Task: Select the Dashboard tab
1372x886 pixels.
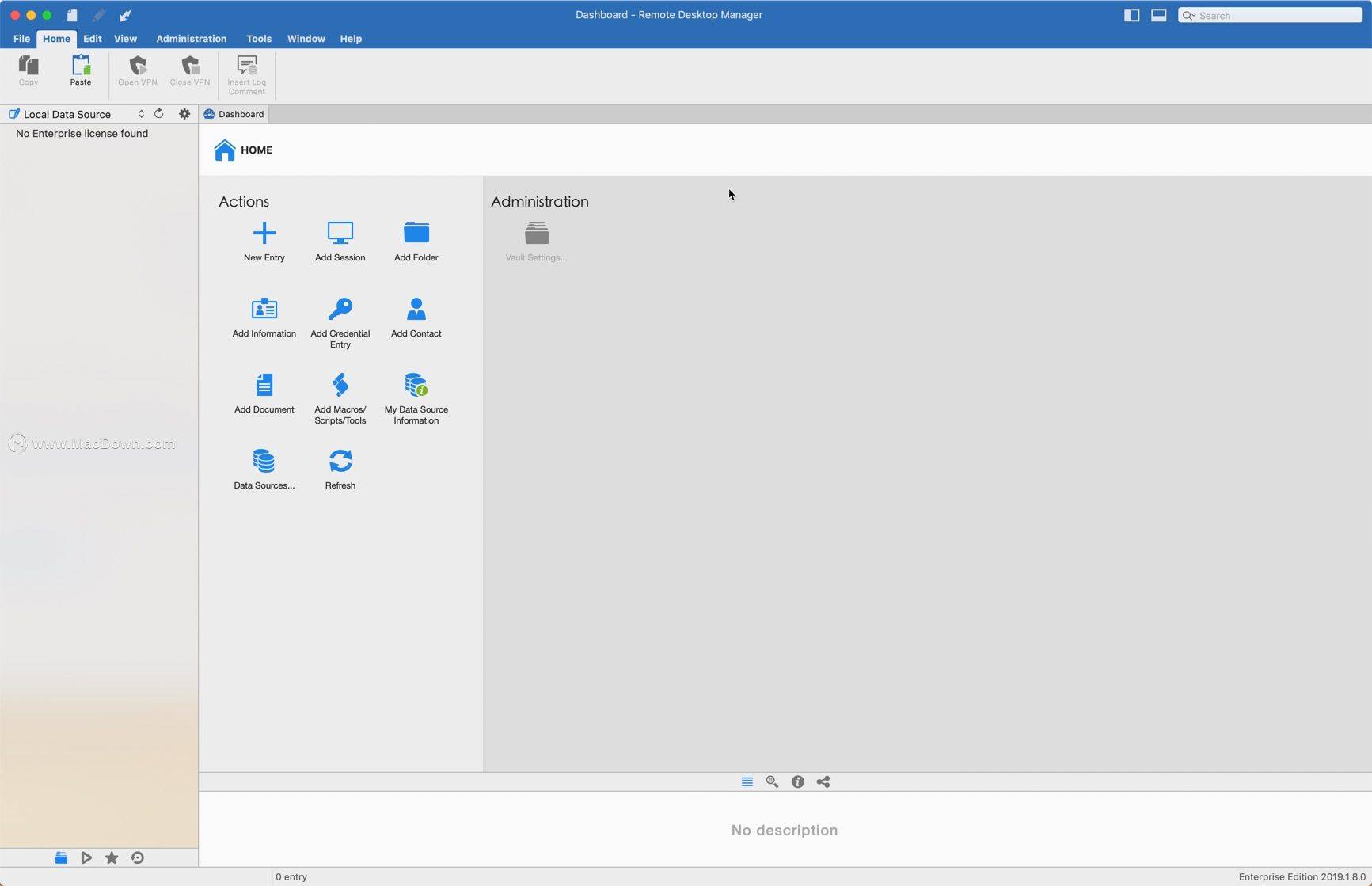Action: point(234,114)
